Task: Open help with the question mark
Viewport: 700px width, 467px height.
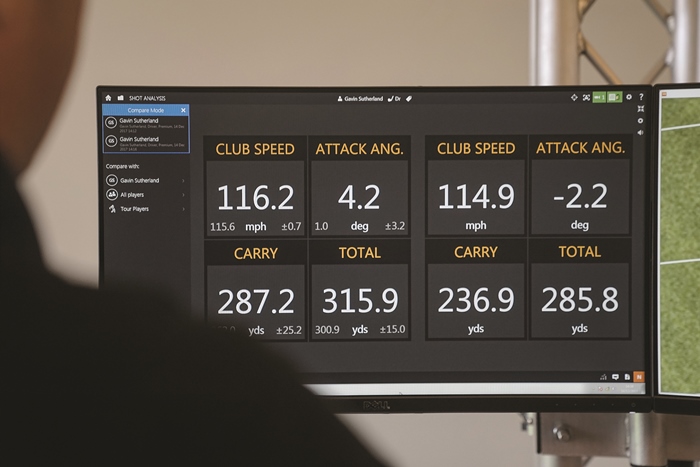Action: pos(641,97)
